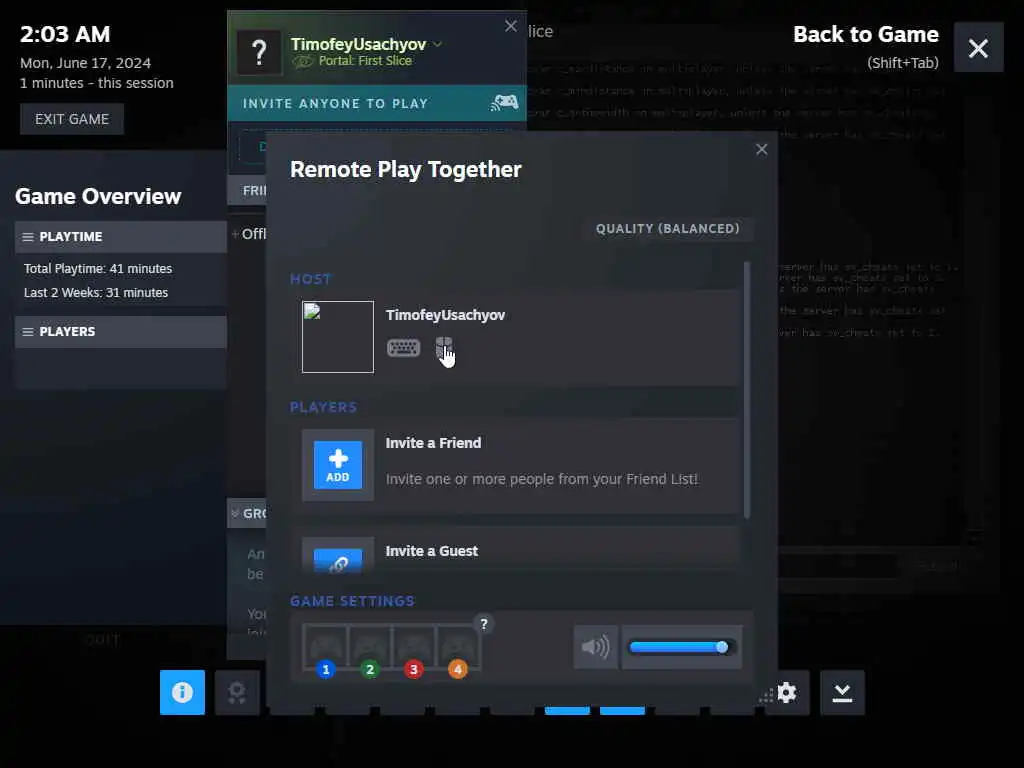Open the game settings help question mark
The height and width of the screenshot is (768, 1024).
[x=484, y=624]
